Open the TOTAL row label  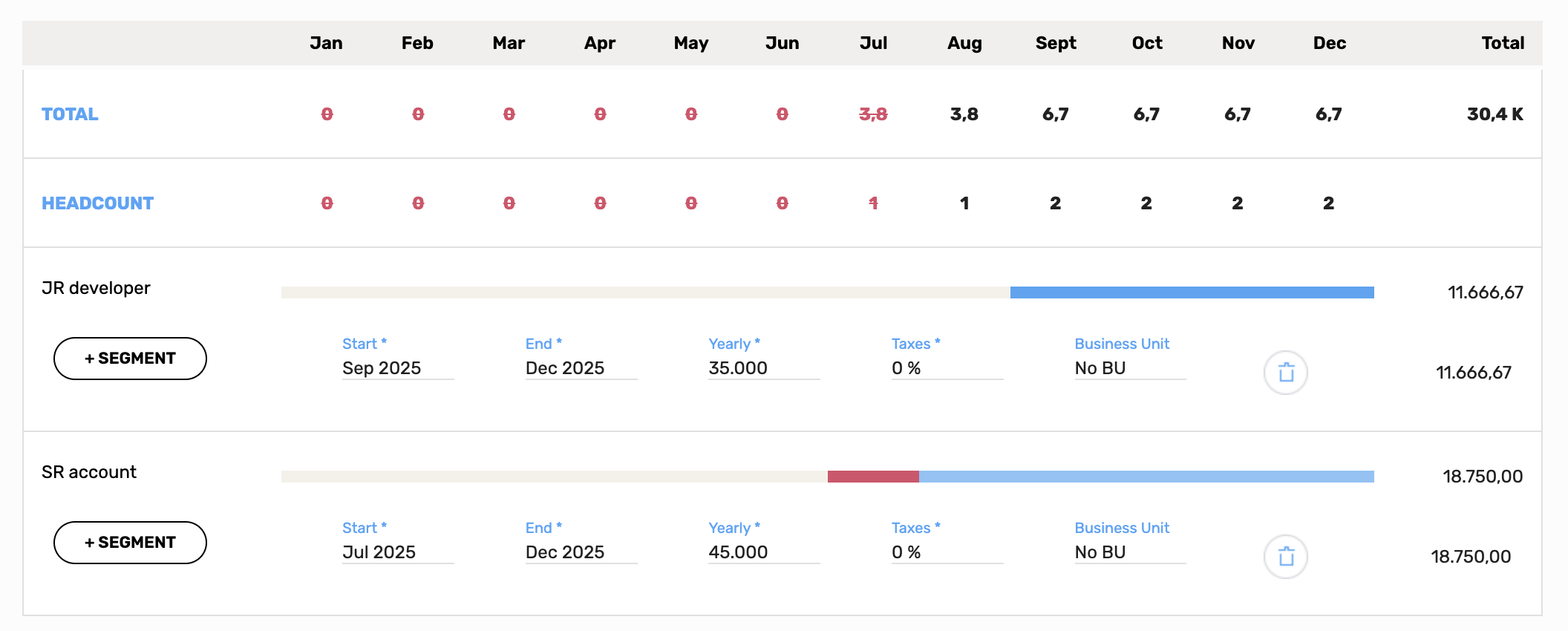coord(70,114)
